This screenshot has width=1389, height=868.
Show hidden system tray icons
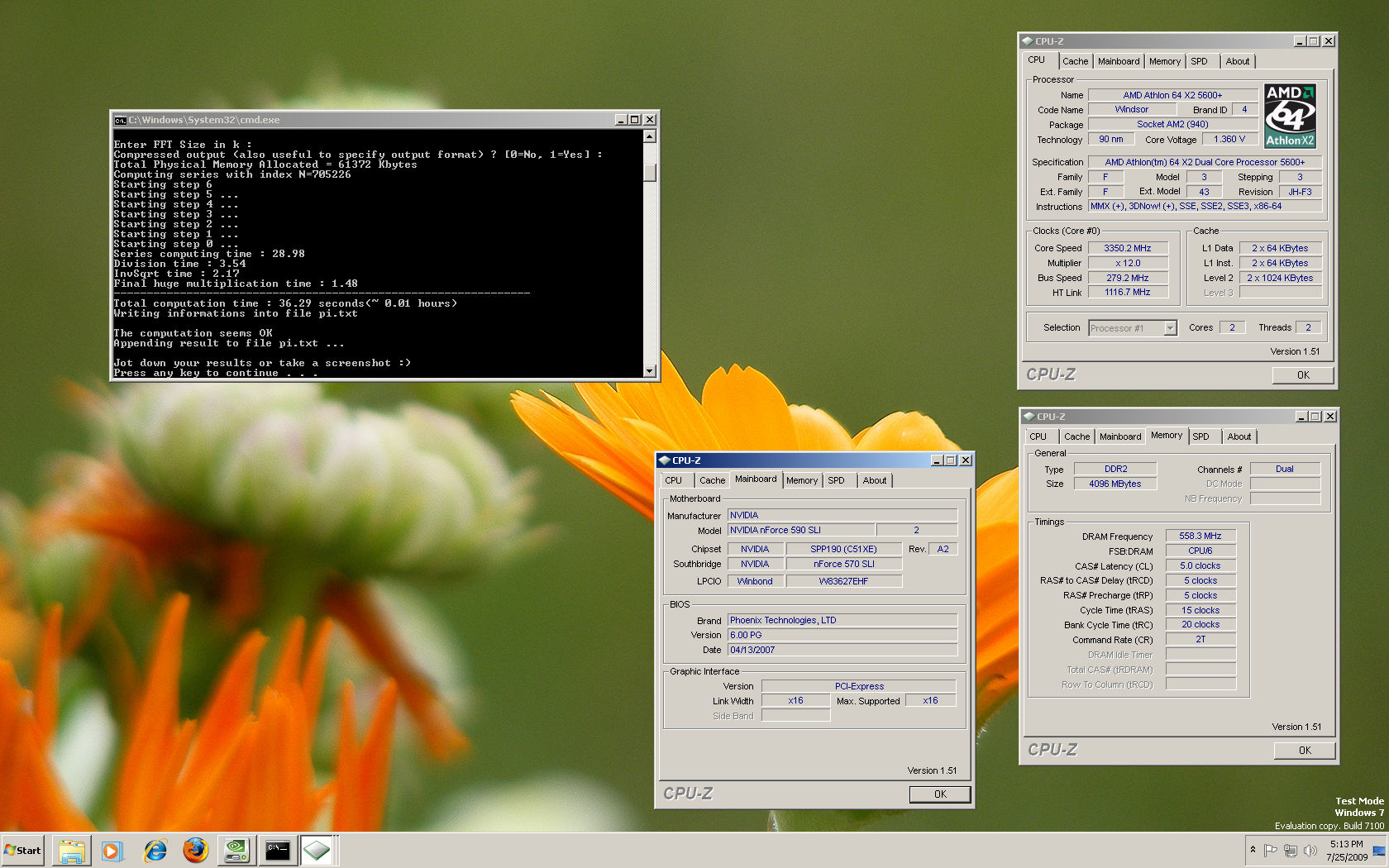coord(1253,850)
